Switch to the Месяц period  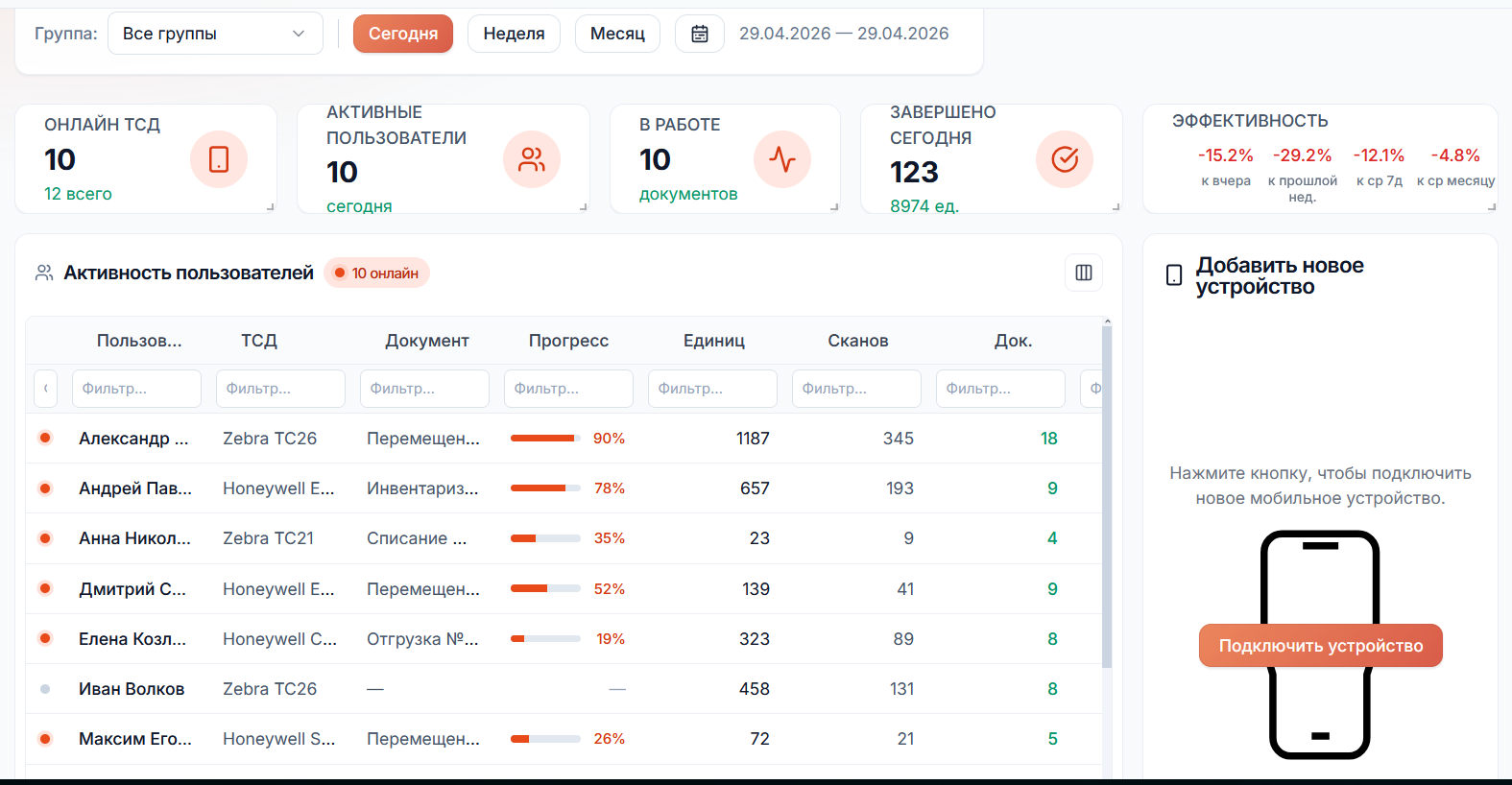(x=617, y=34)
